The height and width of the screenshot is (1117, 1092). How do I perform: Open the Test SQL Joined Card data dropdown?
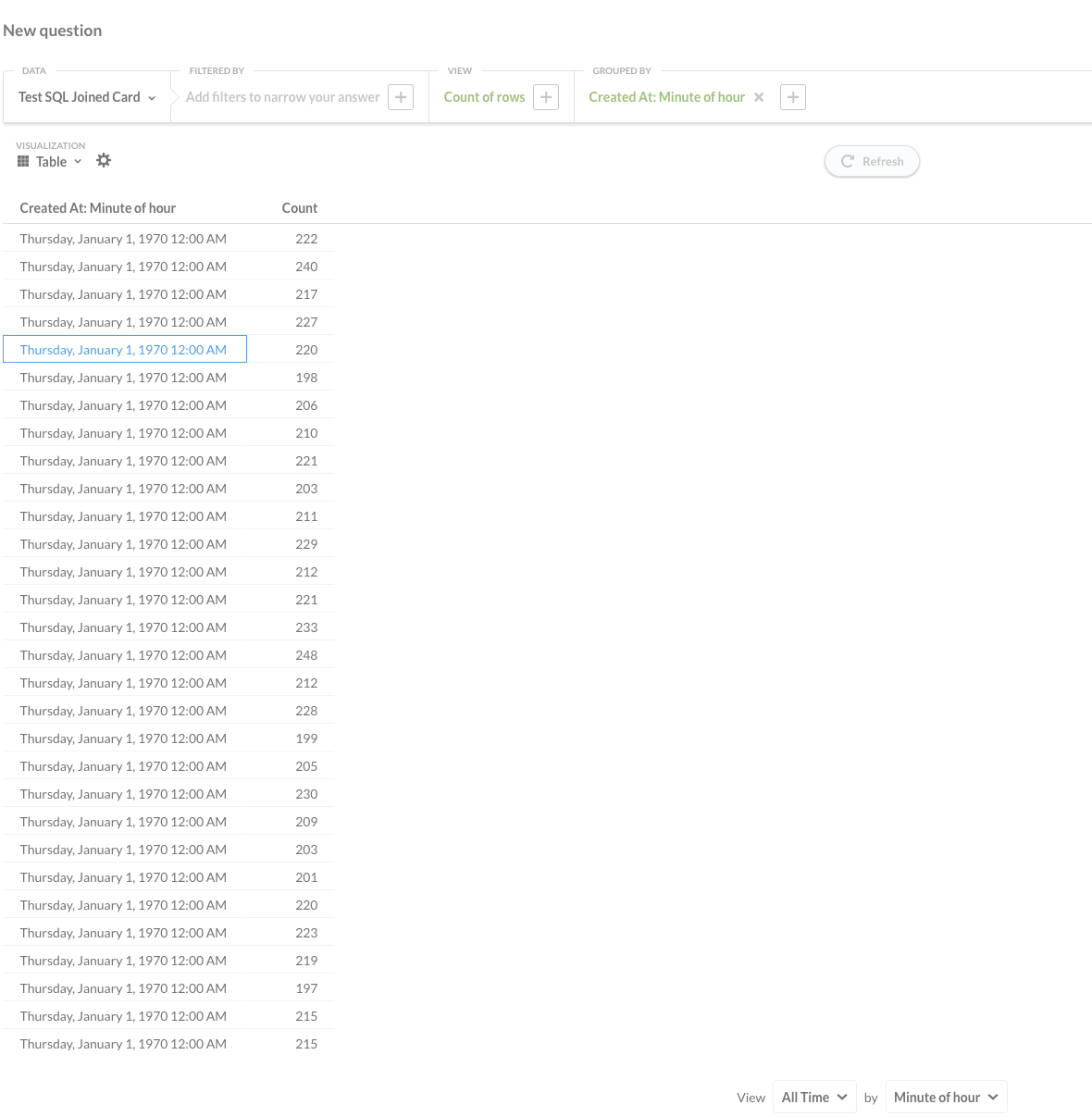pyautogui.click(x=83, y=96)
